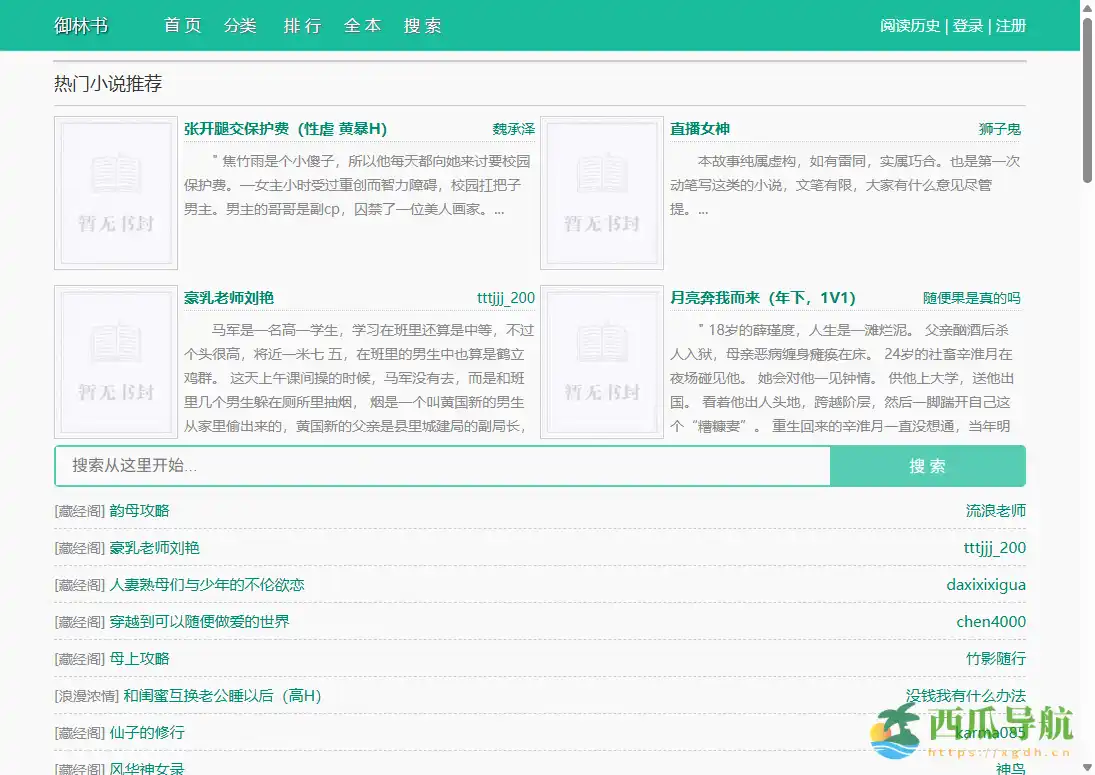Screen dimensions: 1095x775
Task: Click the cover thumbnail of 张开腿交保护费
Action: [116, 192]
